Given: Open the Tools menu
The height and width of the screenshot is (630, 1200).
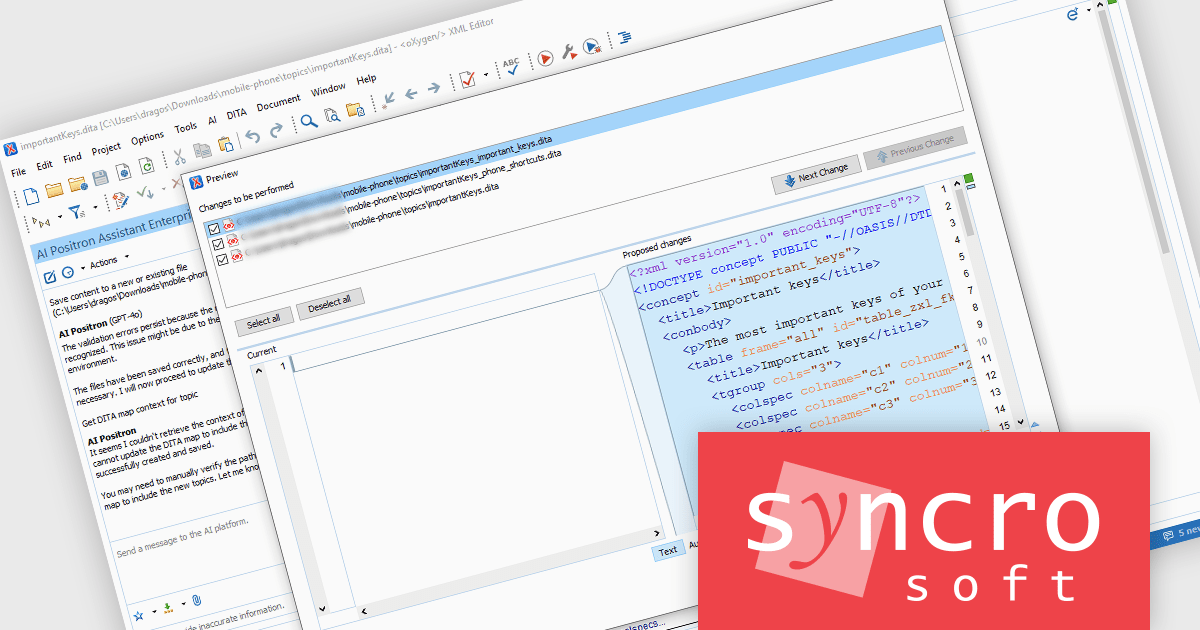Looking at the screenshot, I should click(x=186, y=128).
